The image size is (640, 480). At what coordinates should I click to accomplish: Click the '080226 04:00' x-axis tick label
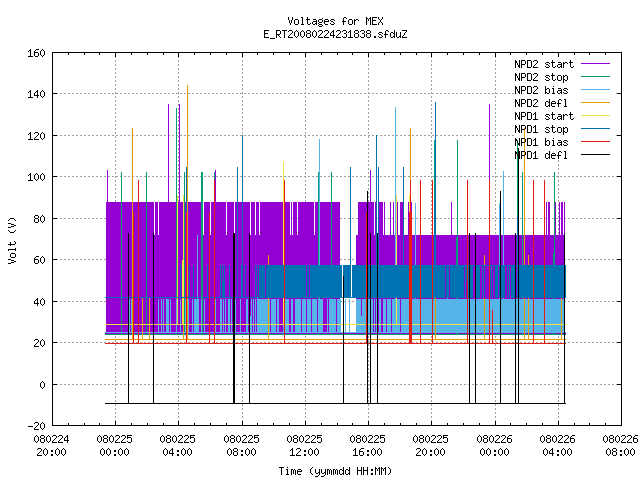(x=558, y=446)
